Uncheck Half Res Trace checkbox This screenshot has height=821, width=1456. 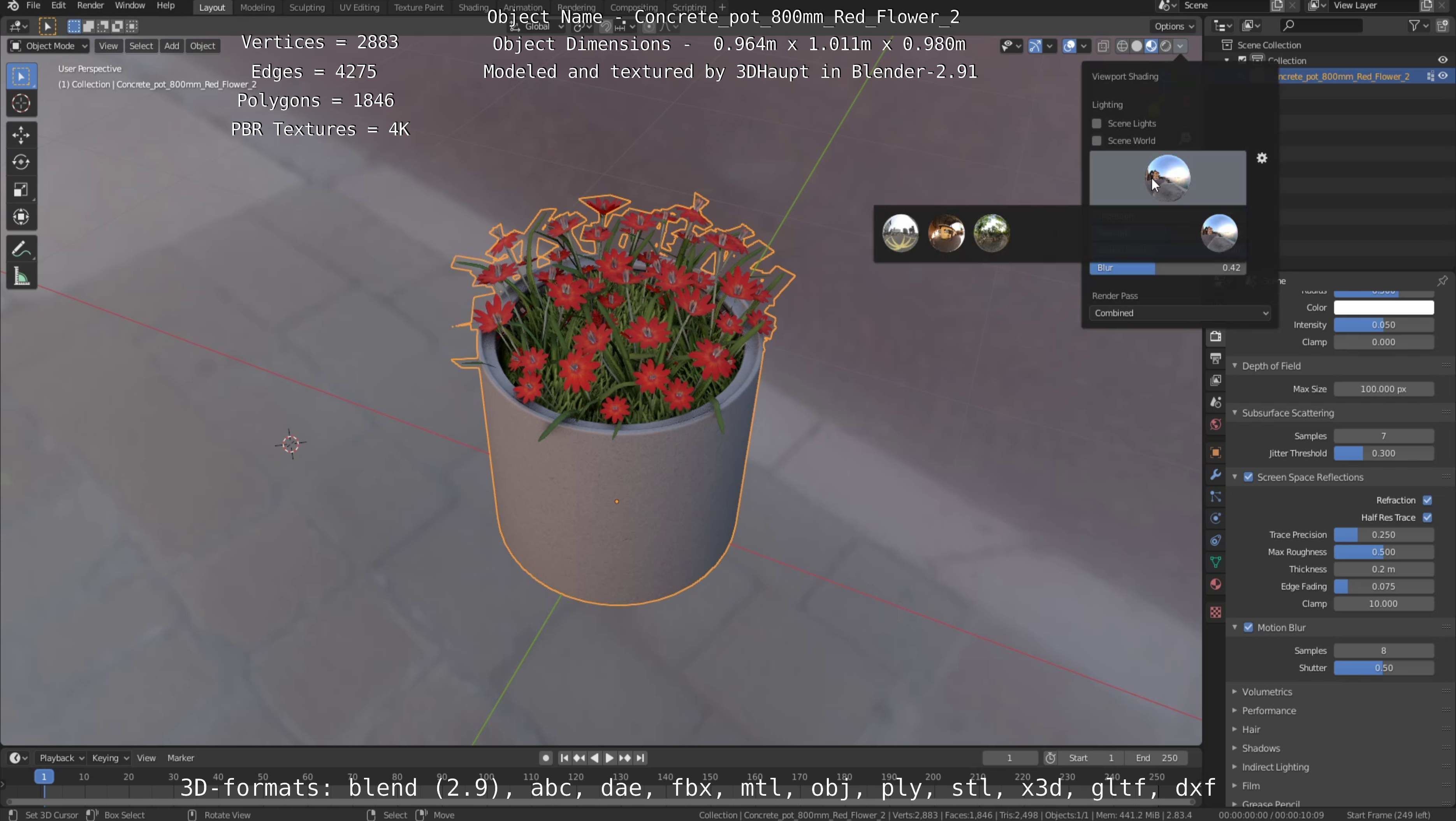(1428, 518)
